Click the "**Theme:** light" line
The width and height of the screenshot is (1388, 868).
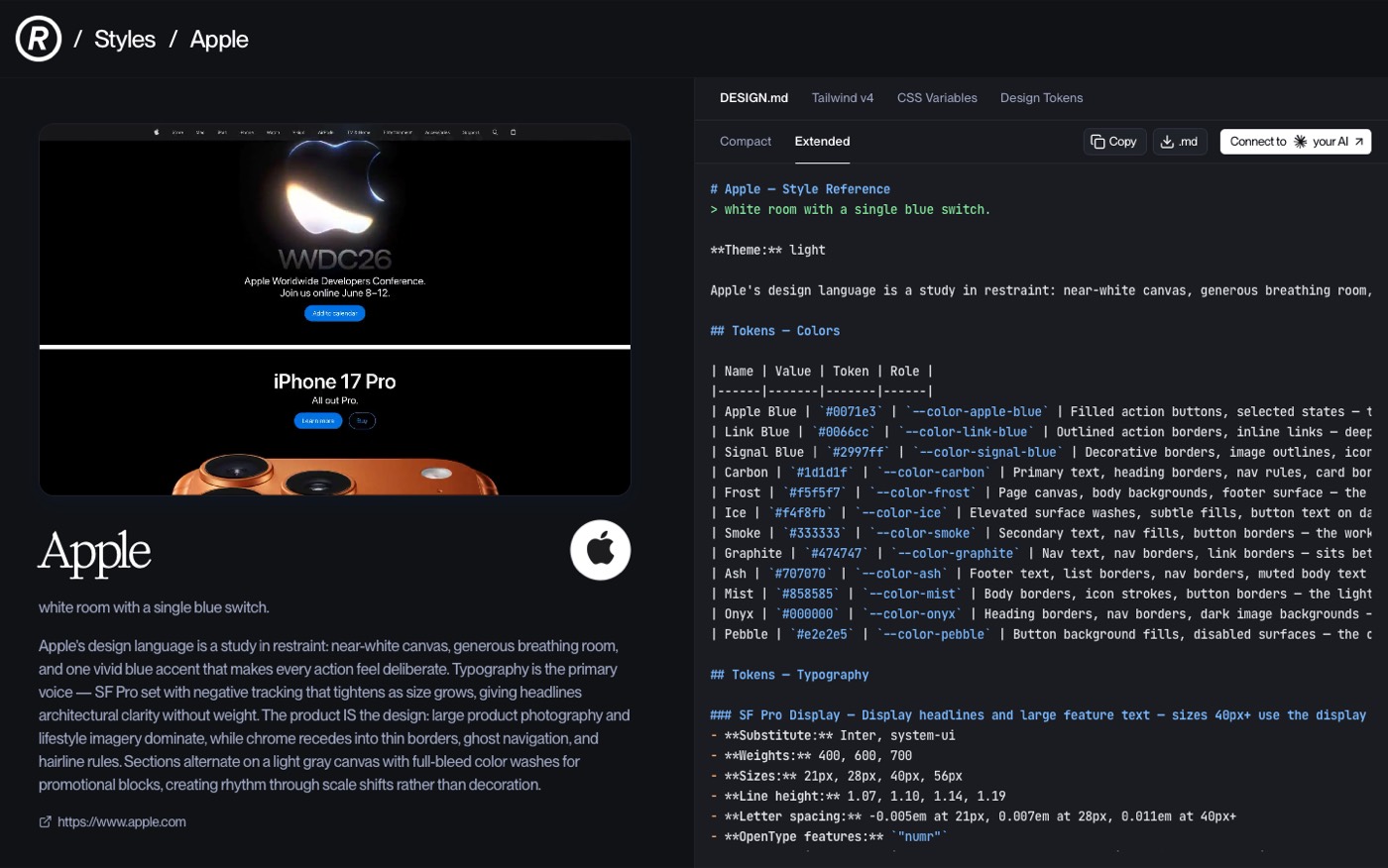(767, 250)
